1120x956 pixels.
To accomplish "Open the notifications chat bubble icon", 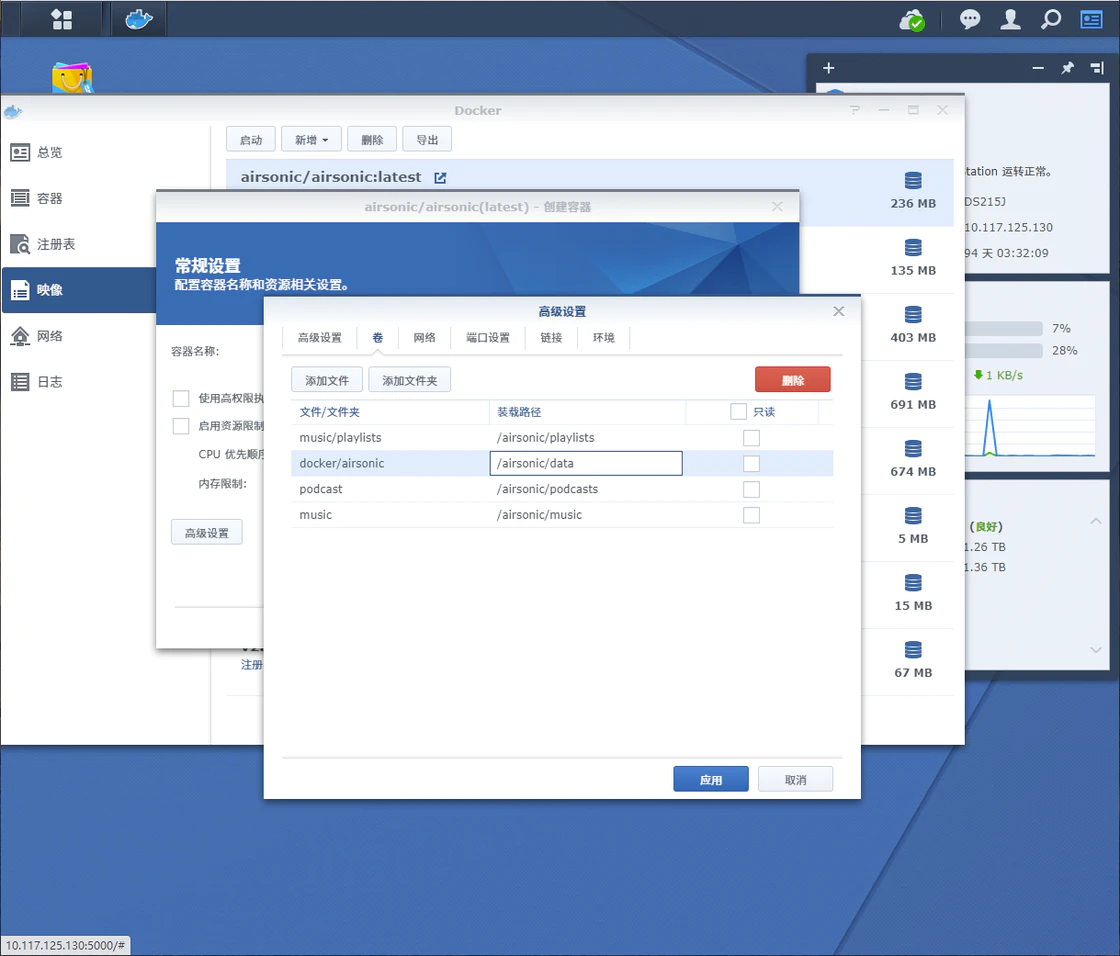I will tap(970, 19).
